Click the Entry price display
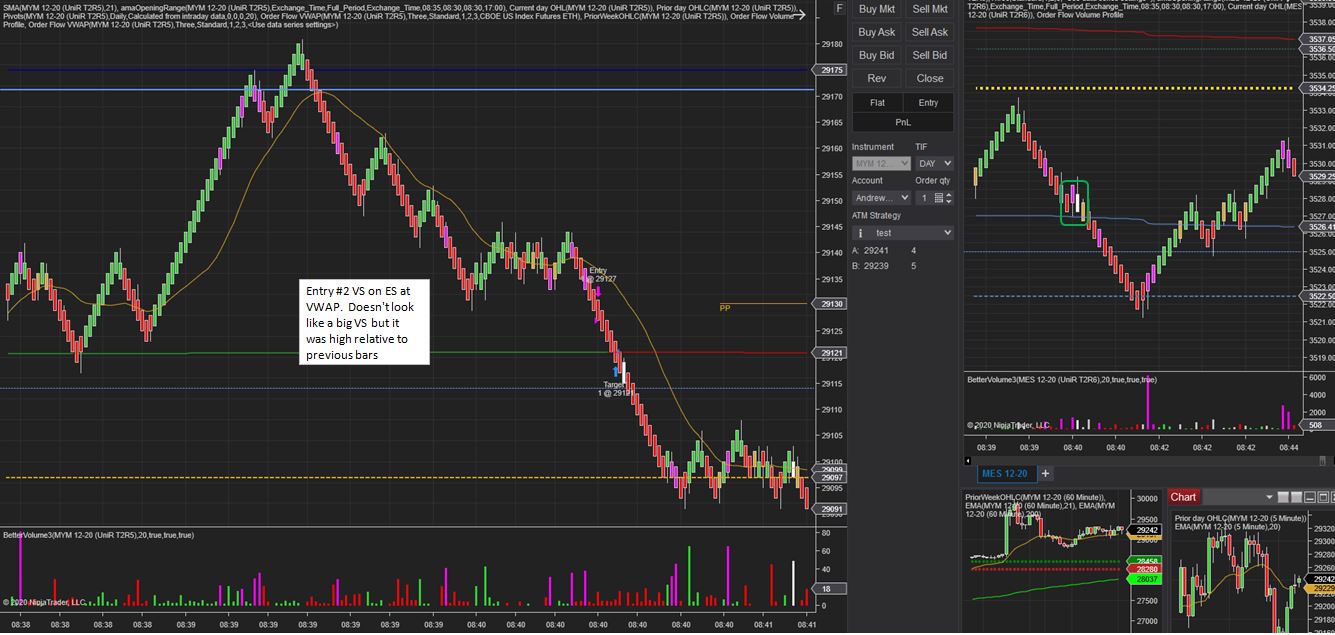 [928, 103]
